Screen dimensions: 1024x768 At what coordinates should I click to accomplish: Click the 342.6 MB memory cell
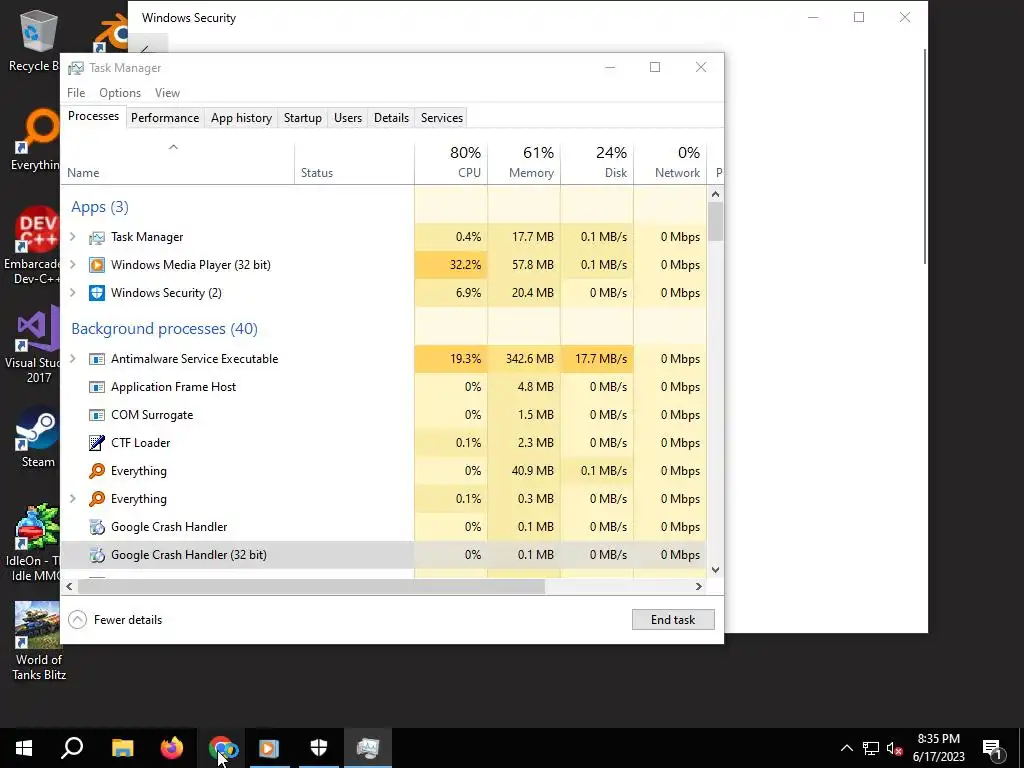point(524,359)
